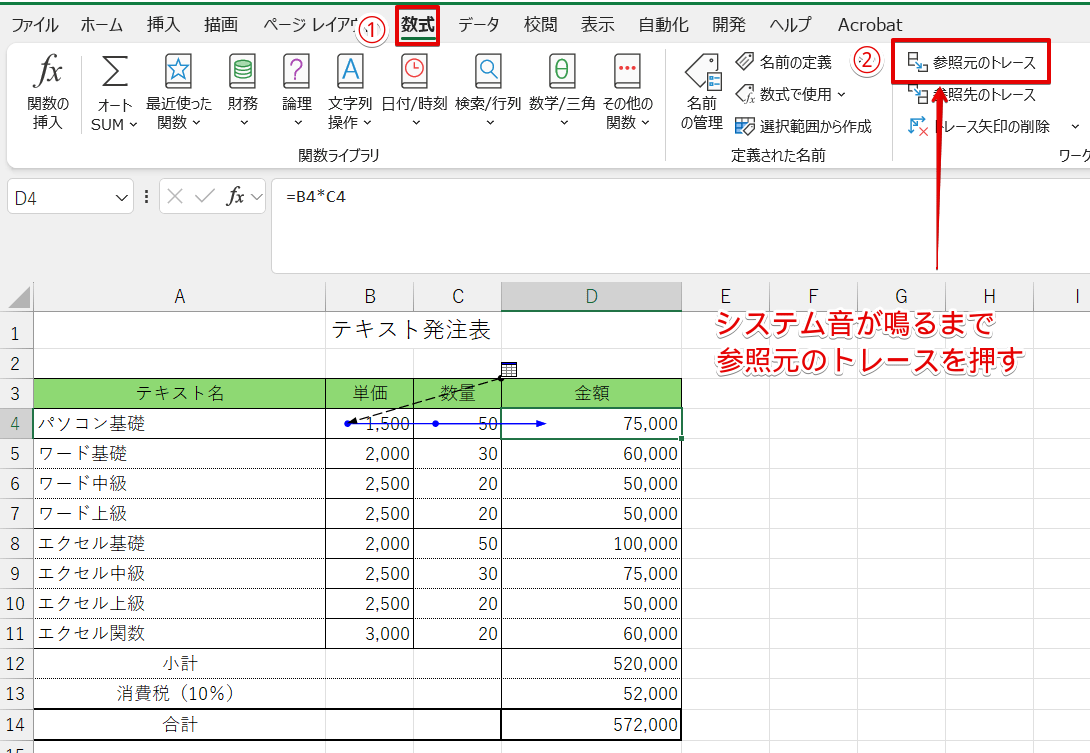The width and height of the screenshot is (1090, 753).
Task: Switch to the 開発 tab
Action: pyautogui.click(x=729, y=25)
